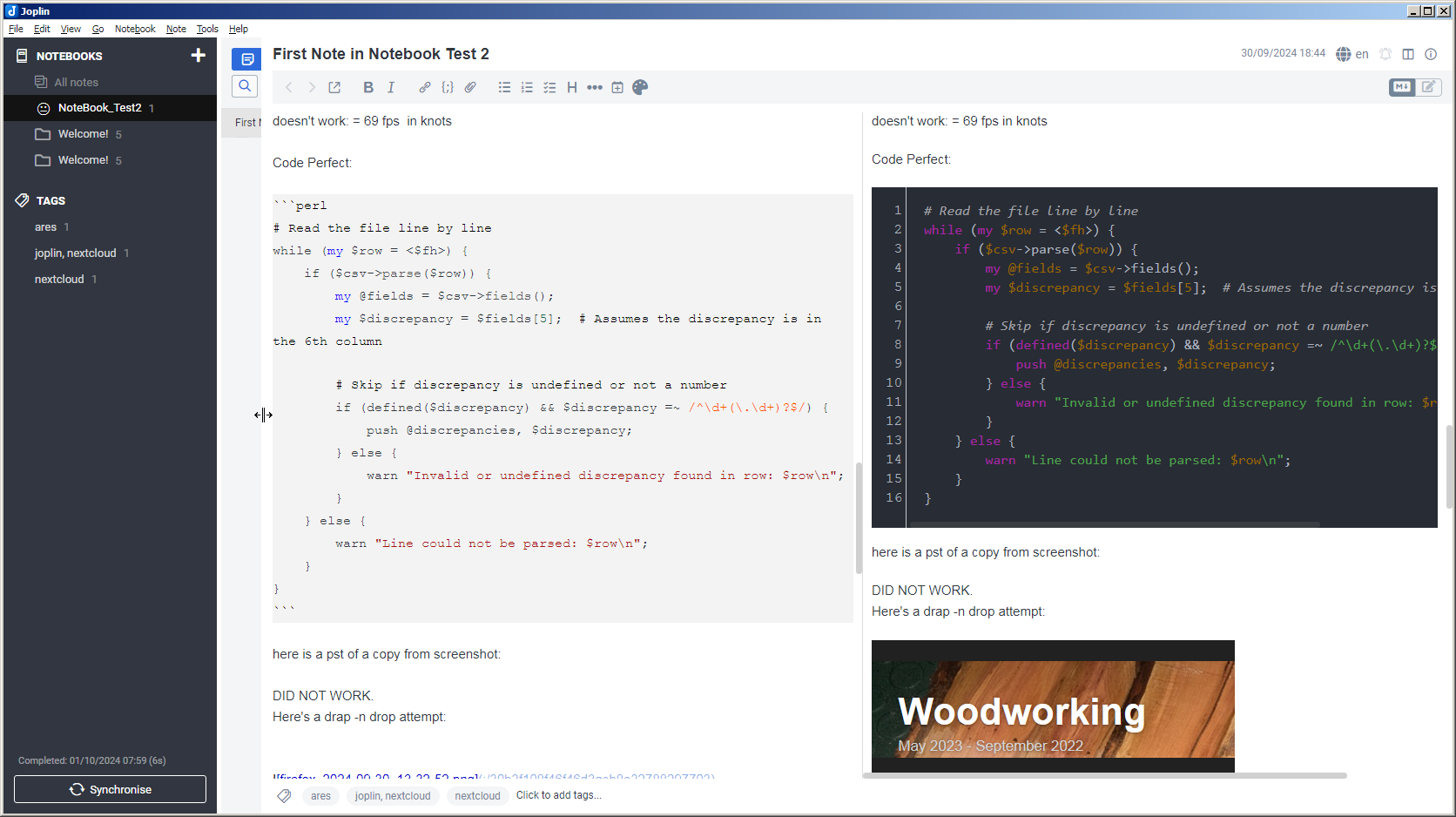Open the second Welcome! notebook
1456x817 pixels.
(x=110, y=160)
